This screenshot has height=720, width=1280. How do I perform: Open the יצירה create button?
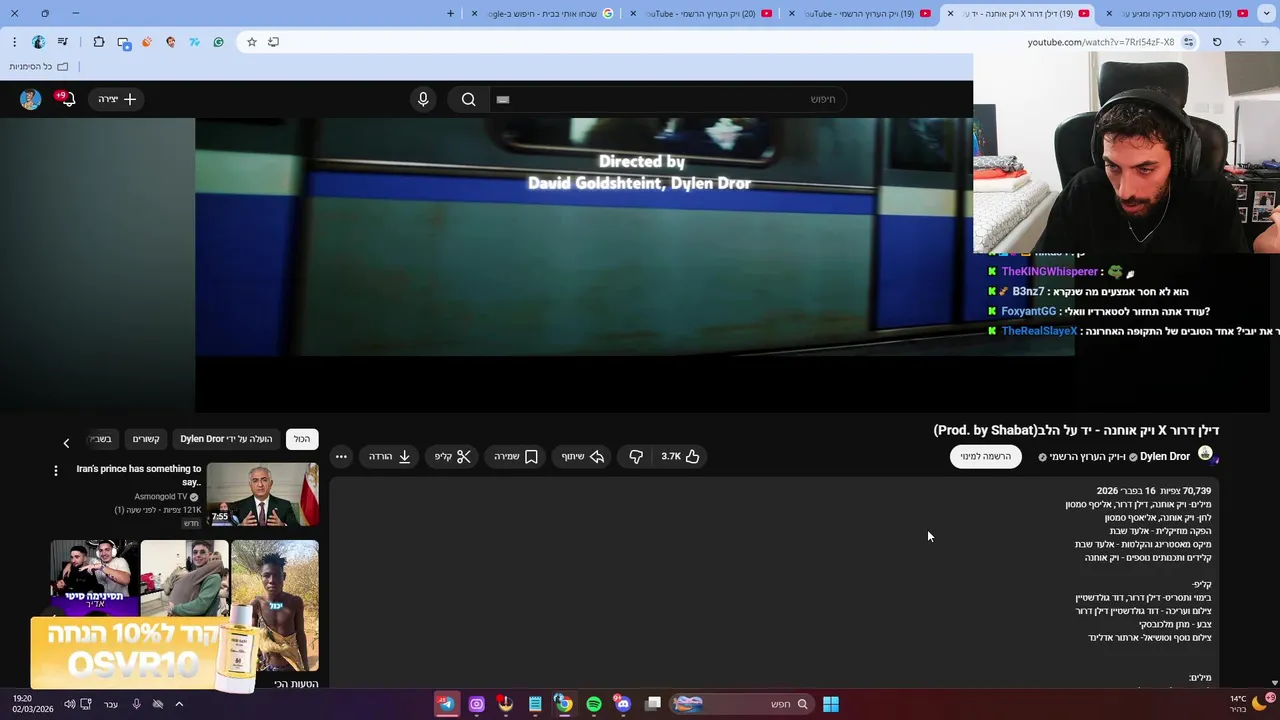tap(117, 99)
